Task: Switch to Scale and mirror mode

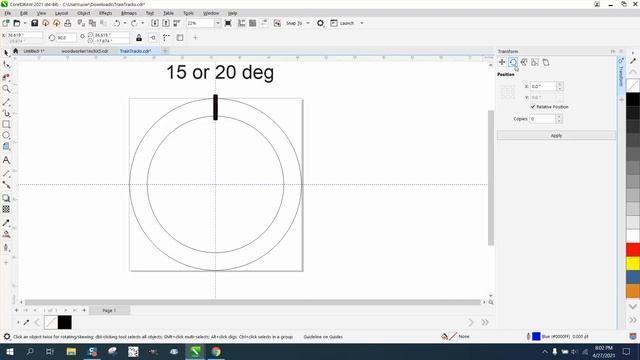Action: [524, 62]
